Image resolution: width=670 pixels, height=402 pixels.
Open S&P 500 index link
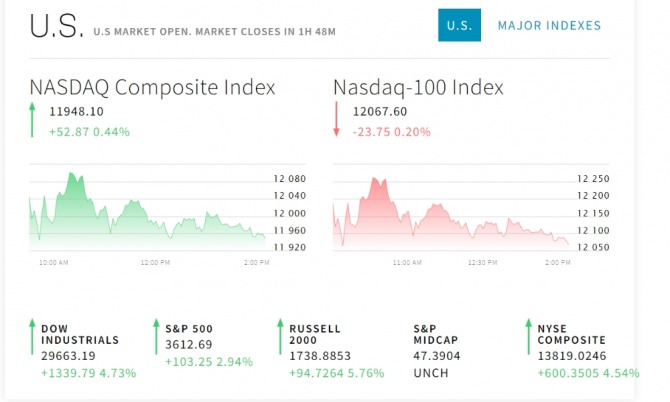click(x=187, y=328)
